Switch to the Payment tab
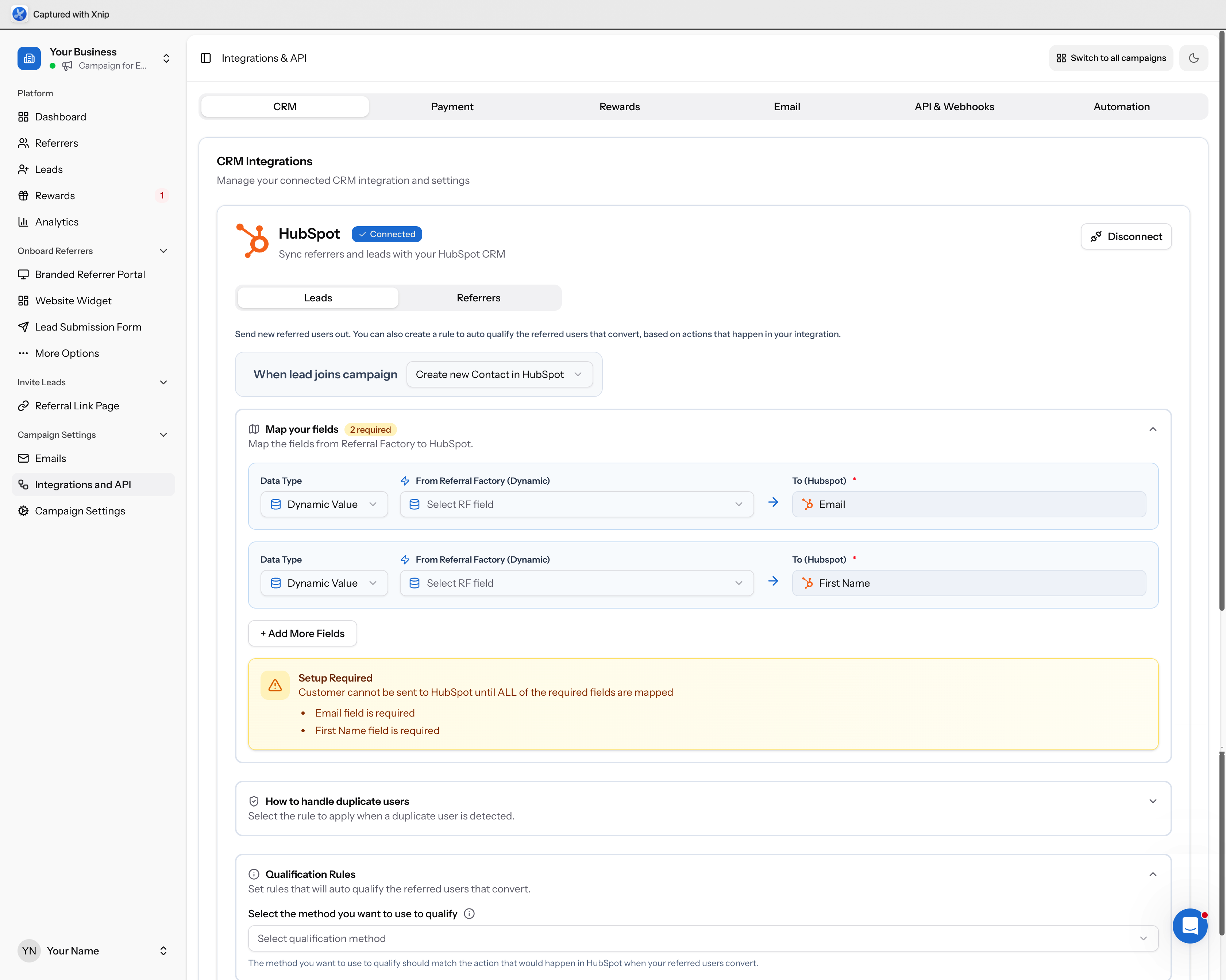 click(452, 106)
